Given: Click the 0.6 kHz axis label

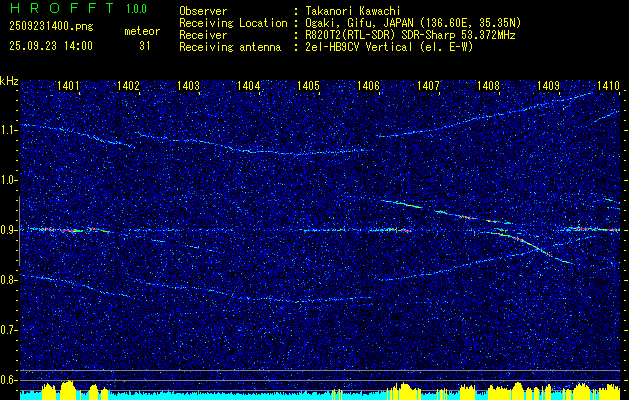Looking at the screenshot, I should tap(9, 380).
